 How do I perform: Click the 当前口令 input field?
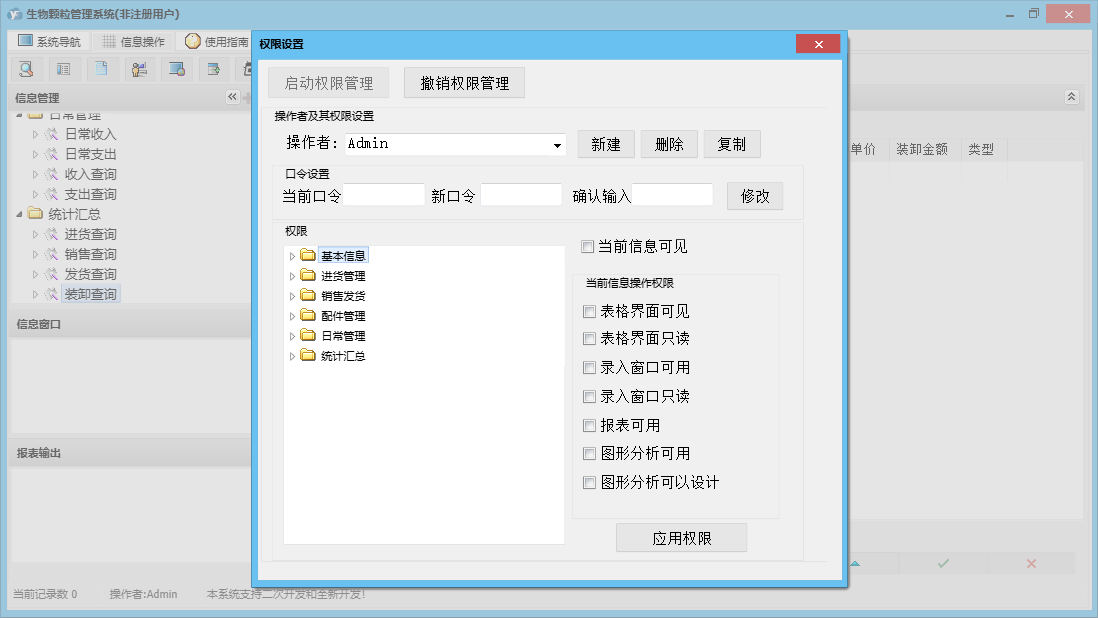384,195
